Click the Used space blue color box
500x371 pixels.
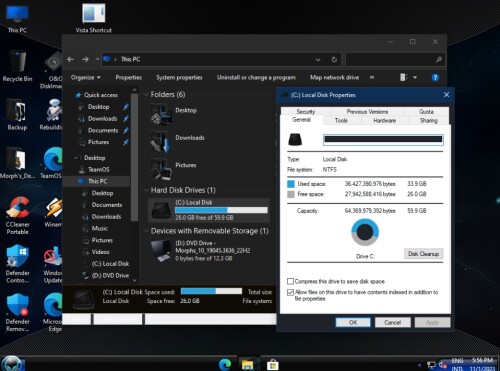click(x=291, y=184)
